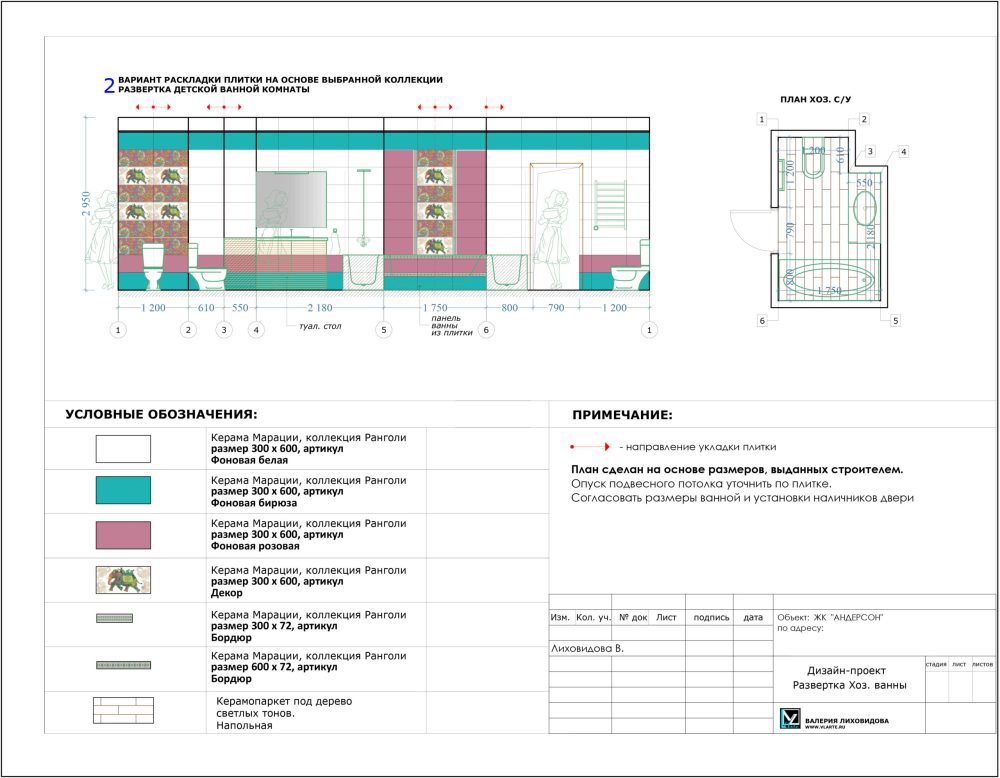Image resolution: width=1000 pixels, height=778 pixels.
Task: Click the УСЛОВНЫЕ ОБОЗНАЧЕНИЯ heading
Action: 161,414
